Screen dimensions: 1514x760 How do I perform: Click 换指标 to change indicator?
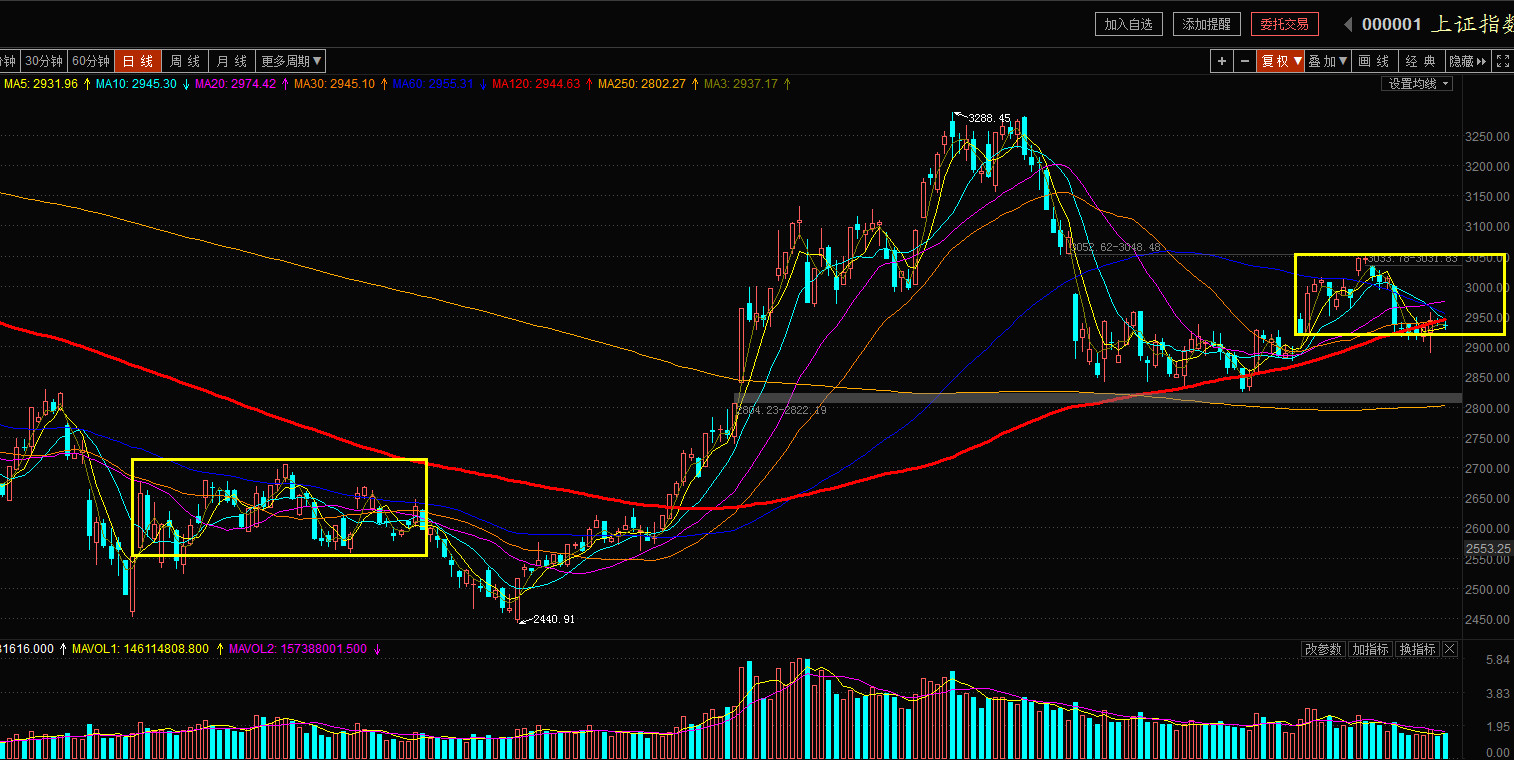pyautogui.click(x=1417, y=649)
